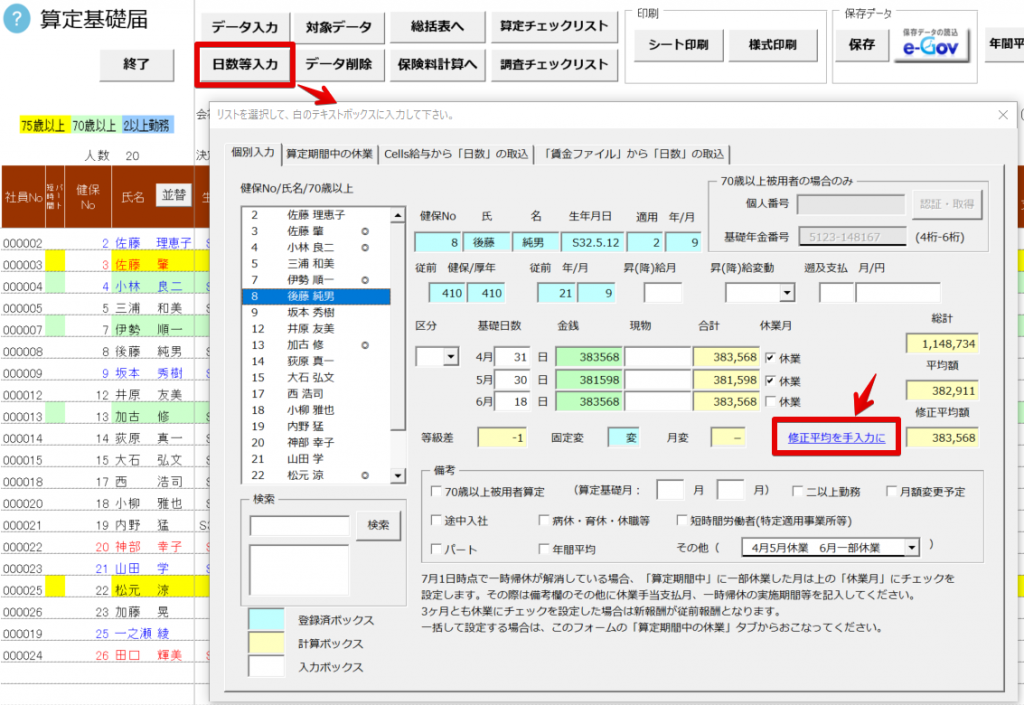Select 小林 良二 in the list

click(316, 247)
